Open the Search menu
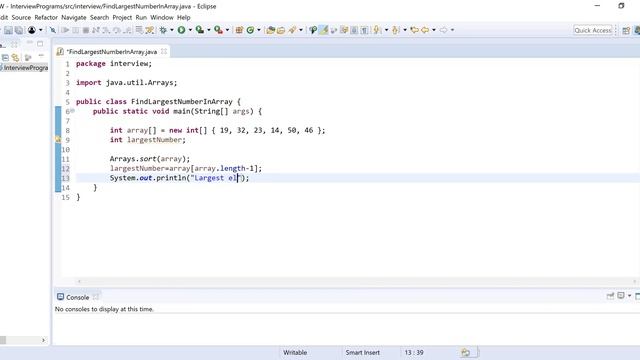This screenshot has height=360, width=640. pos(100,18)
